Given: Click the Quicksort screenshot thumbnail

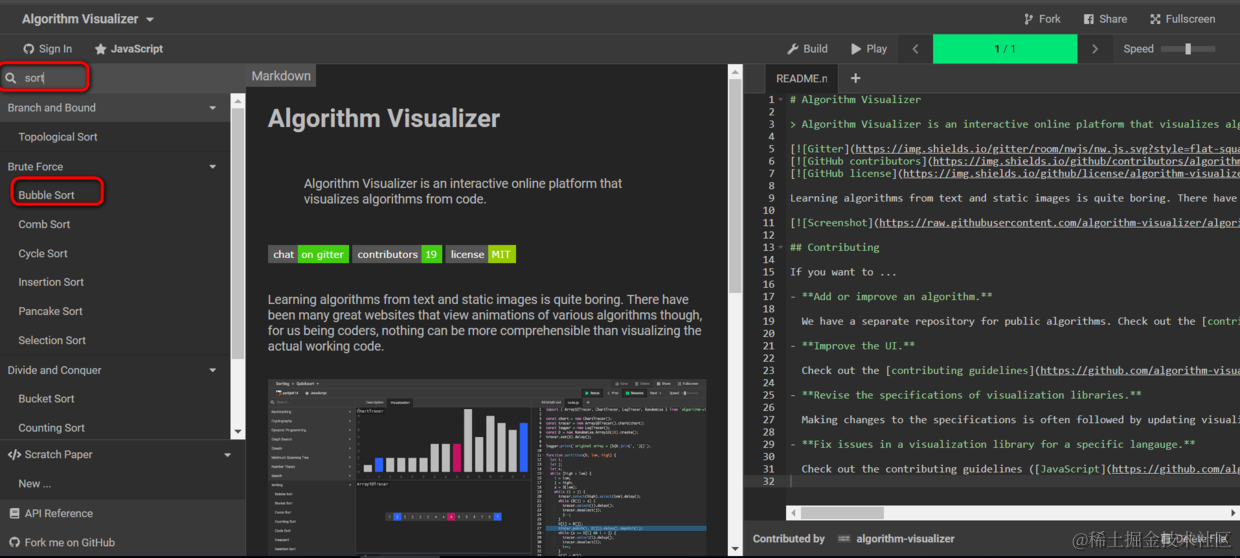Looking at the screenshot, I should 487,465.
